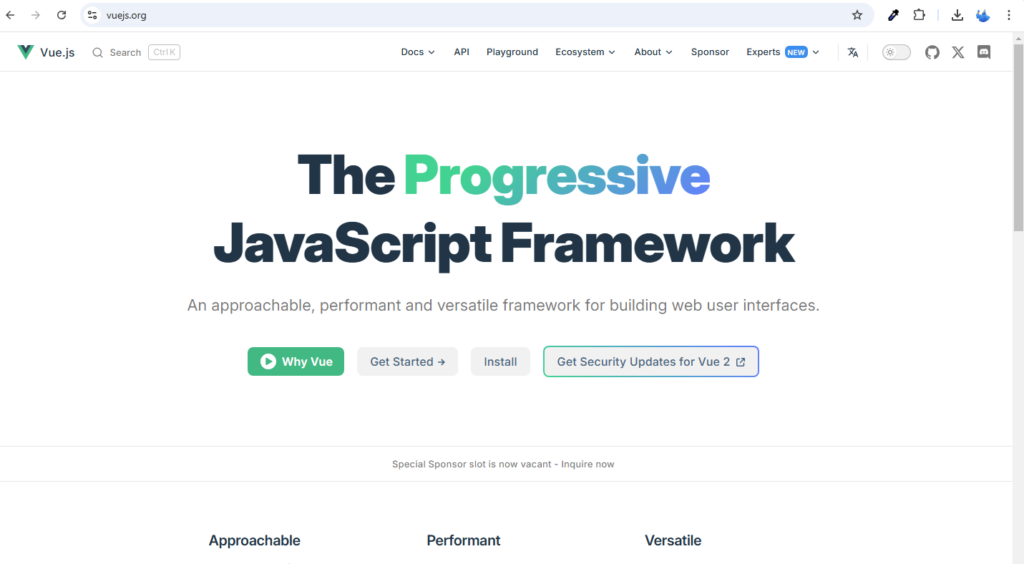Click the play icon in Why Vue
This screenshot has height=564, width=1024.
[268, 362]
